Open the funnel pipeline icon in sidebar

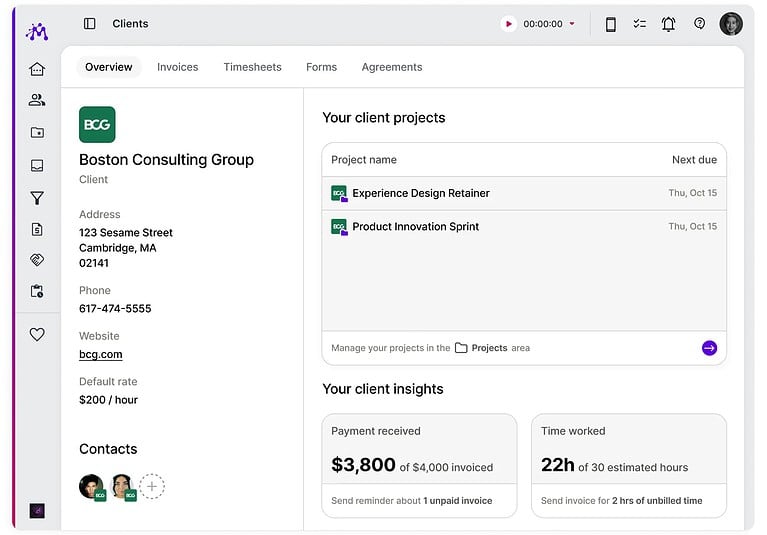tap(37, 198)
